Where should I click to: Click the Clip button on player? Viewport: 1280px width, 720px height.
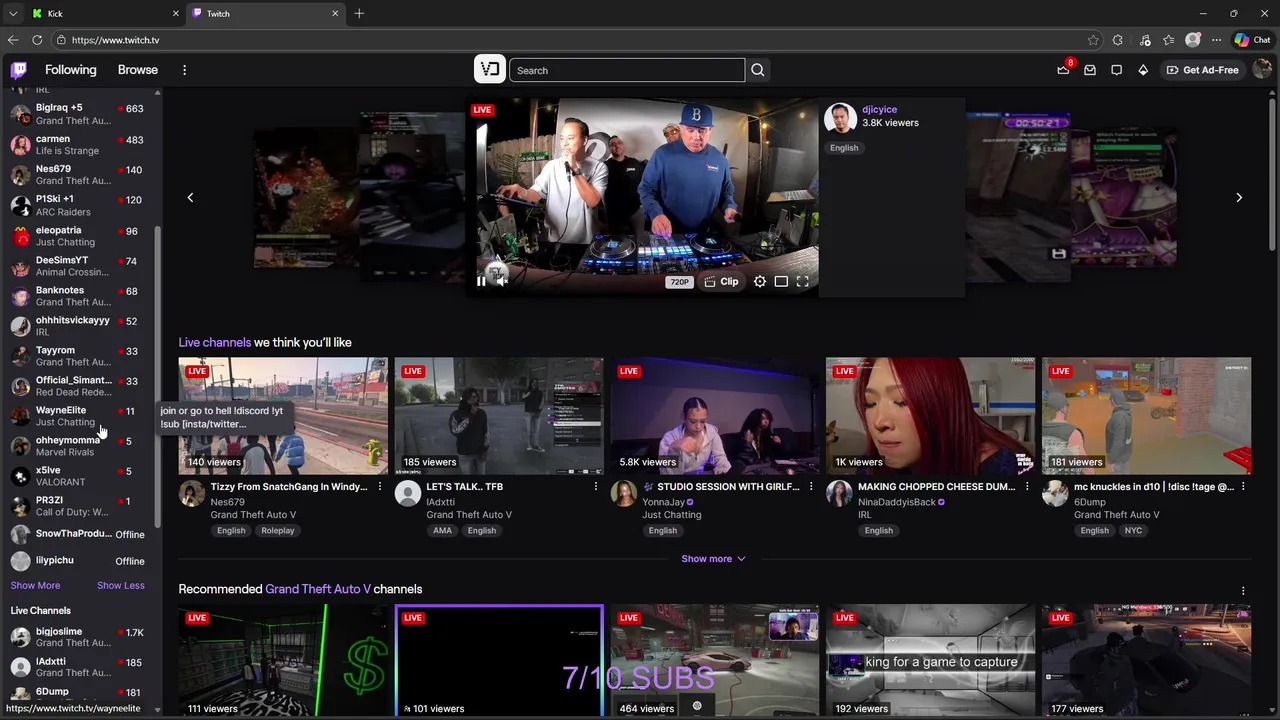coord(721,282)
